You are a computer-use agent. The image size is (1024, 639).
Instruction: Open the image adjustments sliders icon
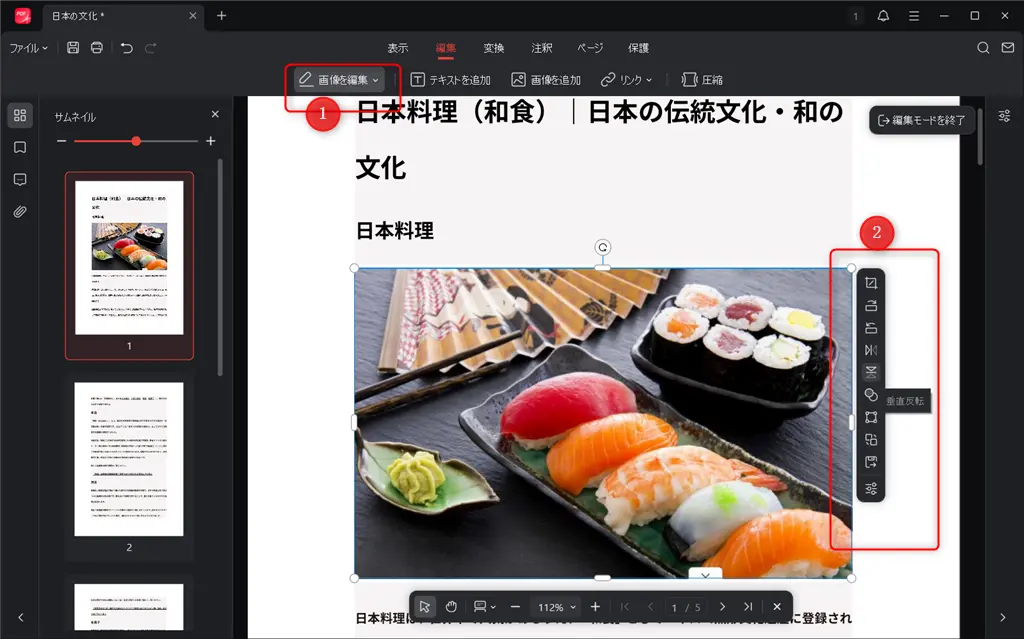tap(870, 489)
